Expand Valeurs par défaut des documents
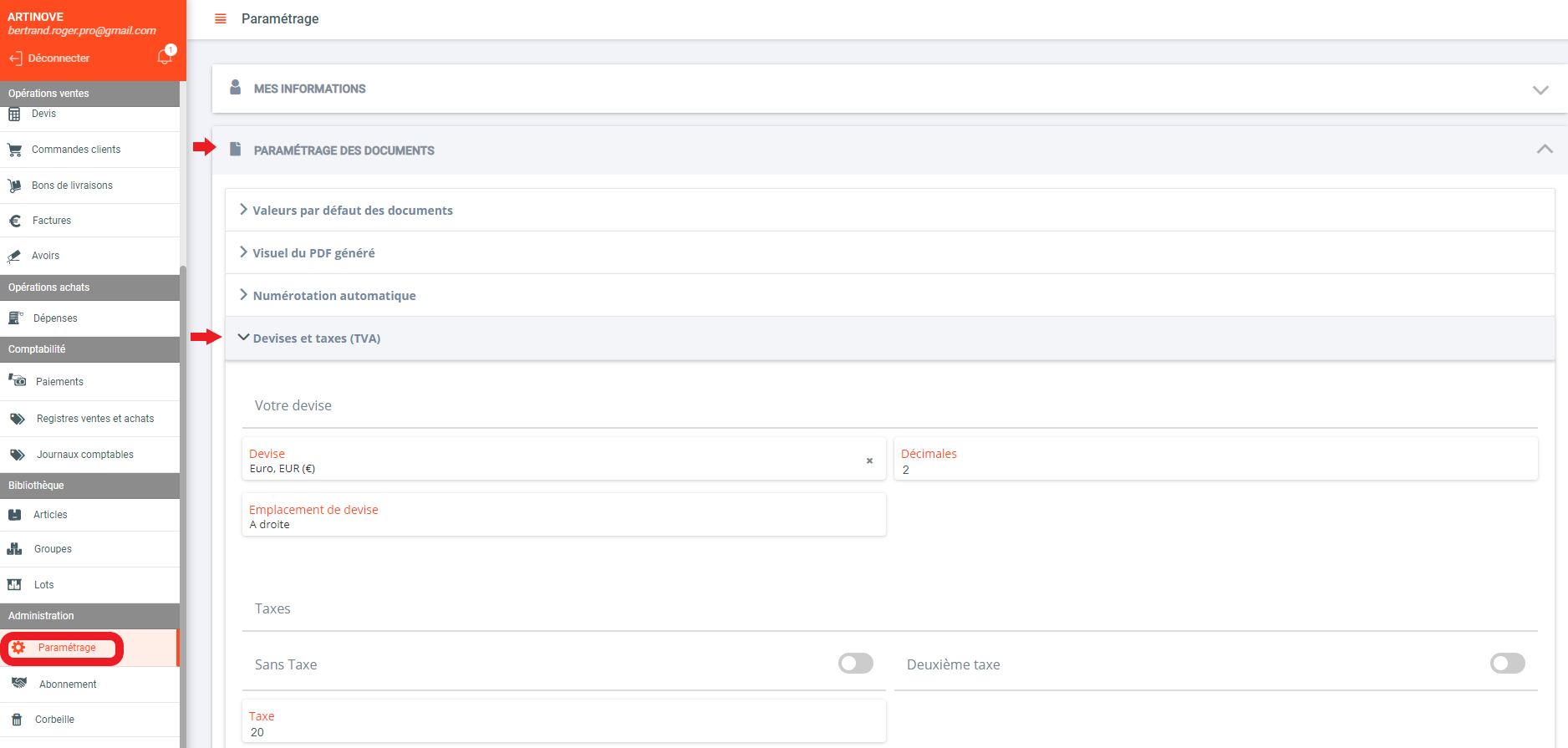 pos(352,211)
